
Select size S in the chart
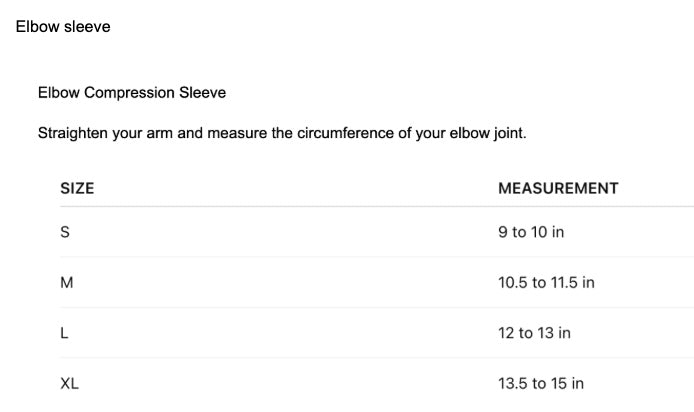point(65,233)
